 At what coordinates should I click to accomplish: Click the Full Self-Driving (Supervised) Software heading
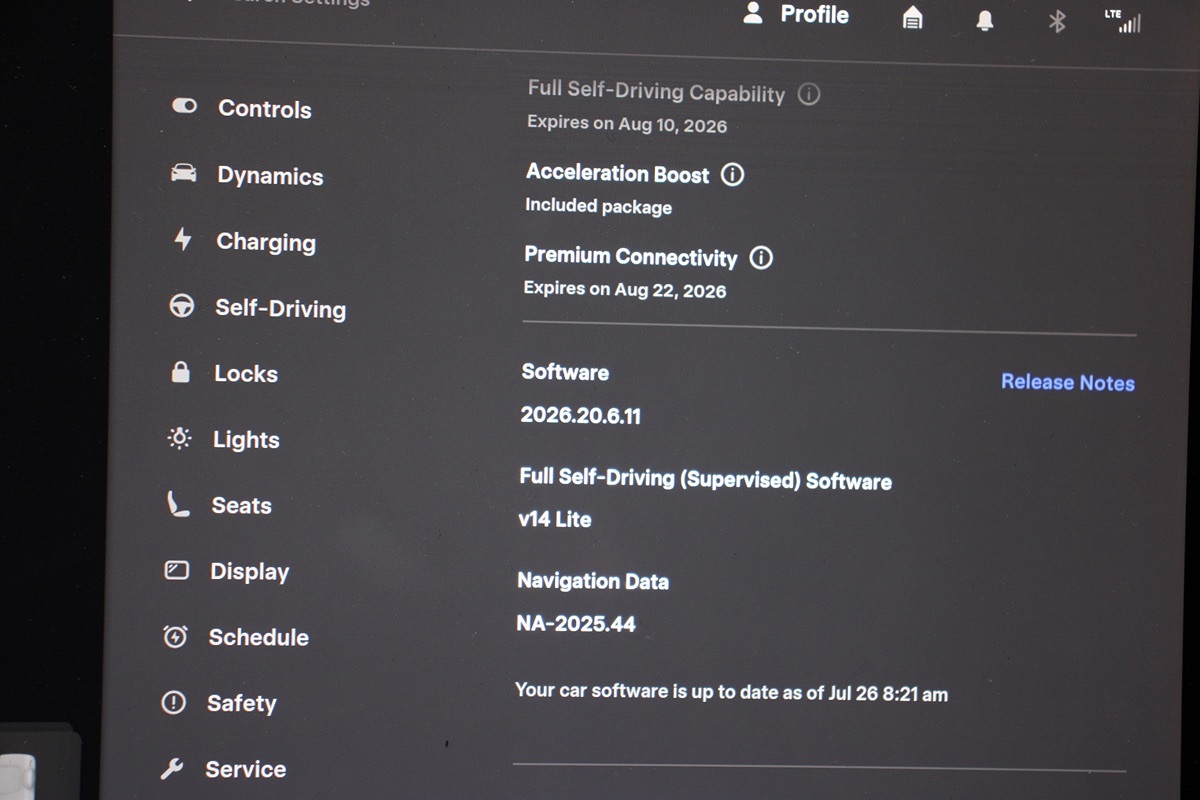click(705, 479)
